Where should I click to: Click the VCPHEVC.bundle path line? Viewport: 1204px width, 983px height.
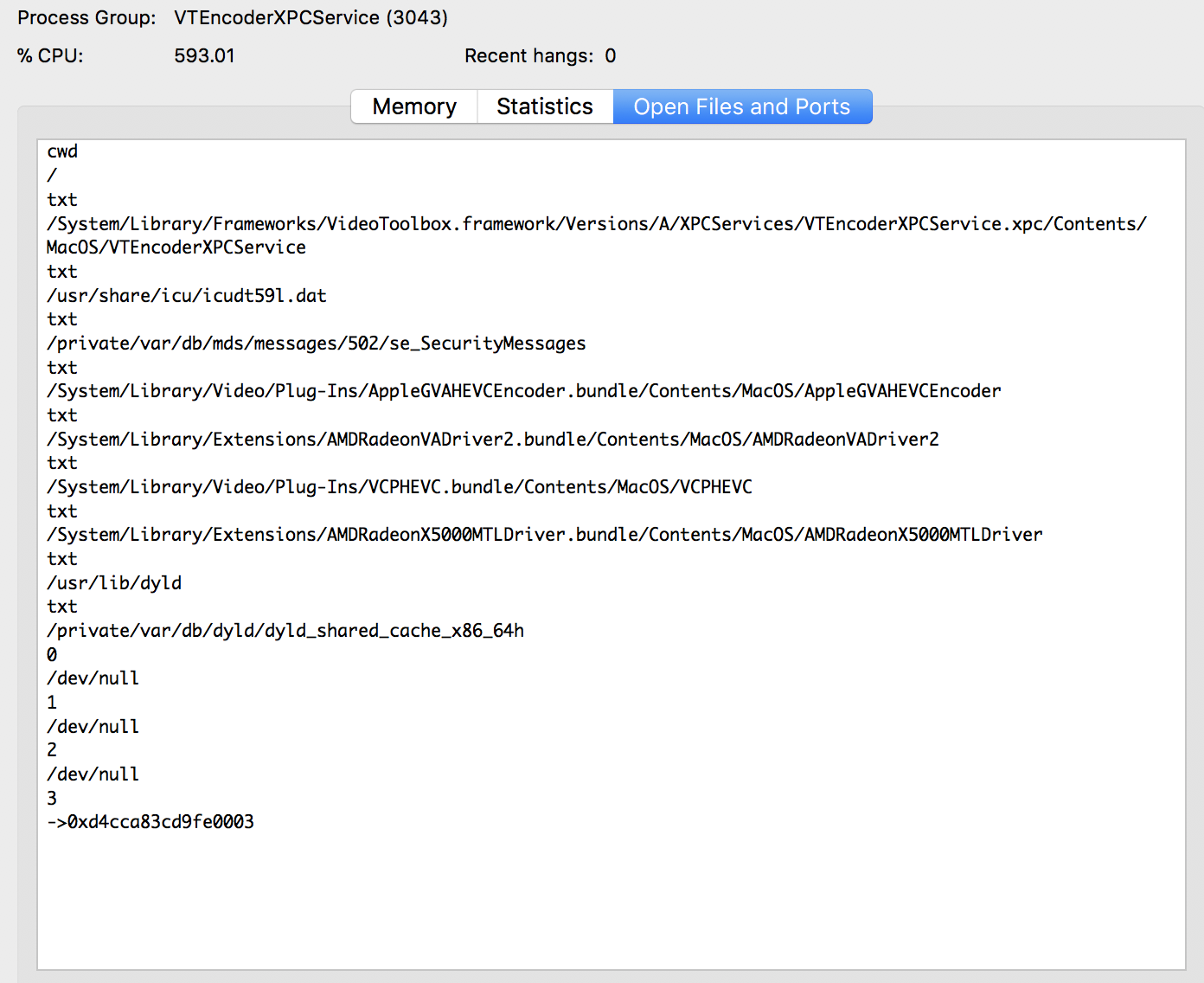[x=400, y=487]
